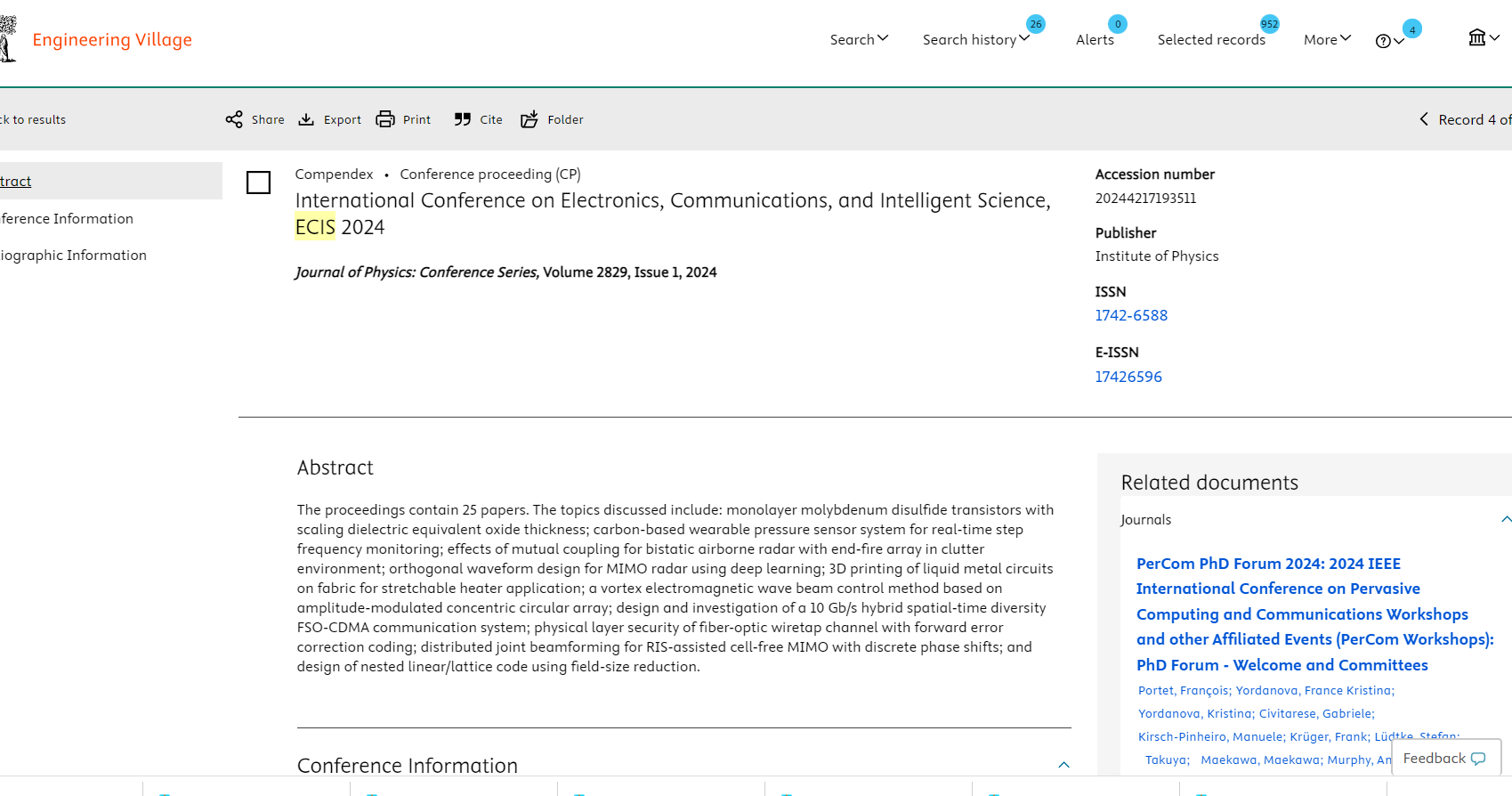Select the record checkbox beside the title
Viewport: 1512px width, 796px height.
coord(258,183)
